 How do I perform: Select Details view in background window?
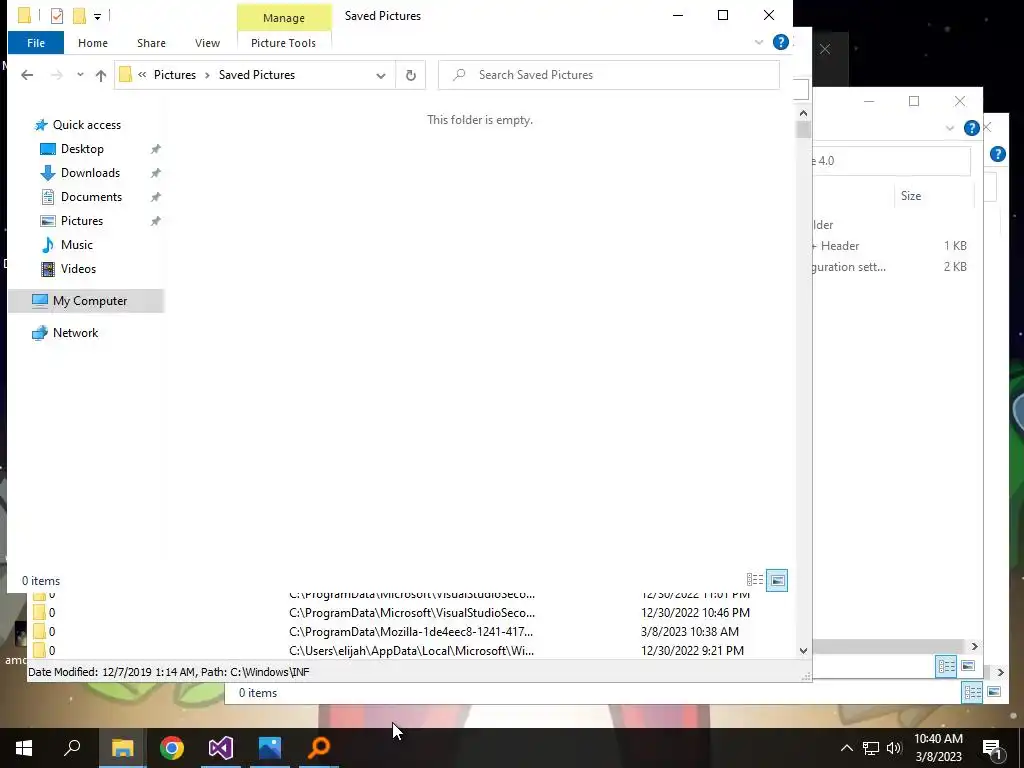point(946,666)
